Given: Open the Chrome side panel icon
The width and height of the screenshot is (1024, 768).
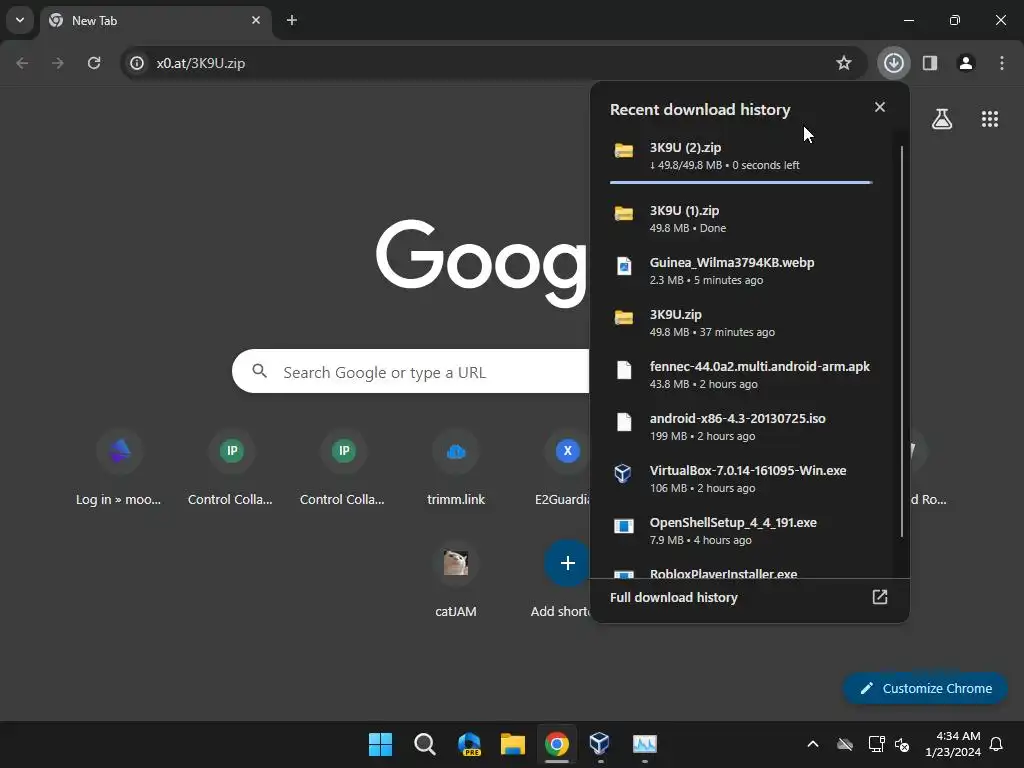Looking at the screenshot, I should pyautogui.click(x=930, y=63).
